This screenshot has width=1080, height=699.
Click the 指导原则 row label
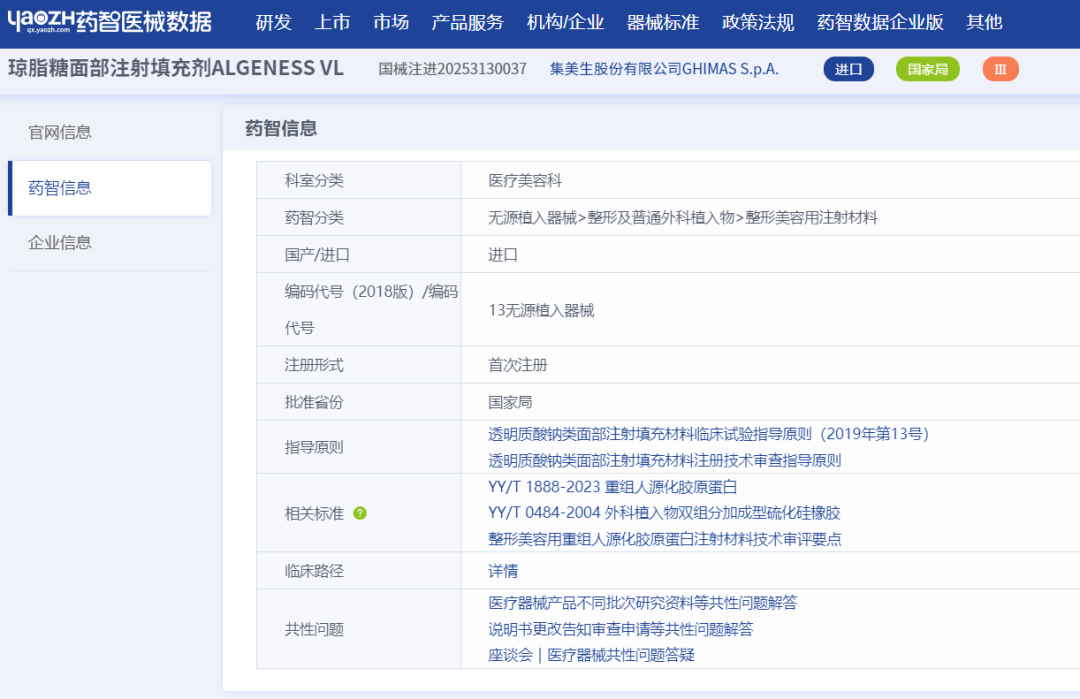point(314,447)
